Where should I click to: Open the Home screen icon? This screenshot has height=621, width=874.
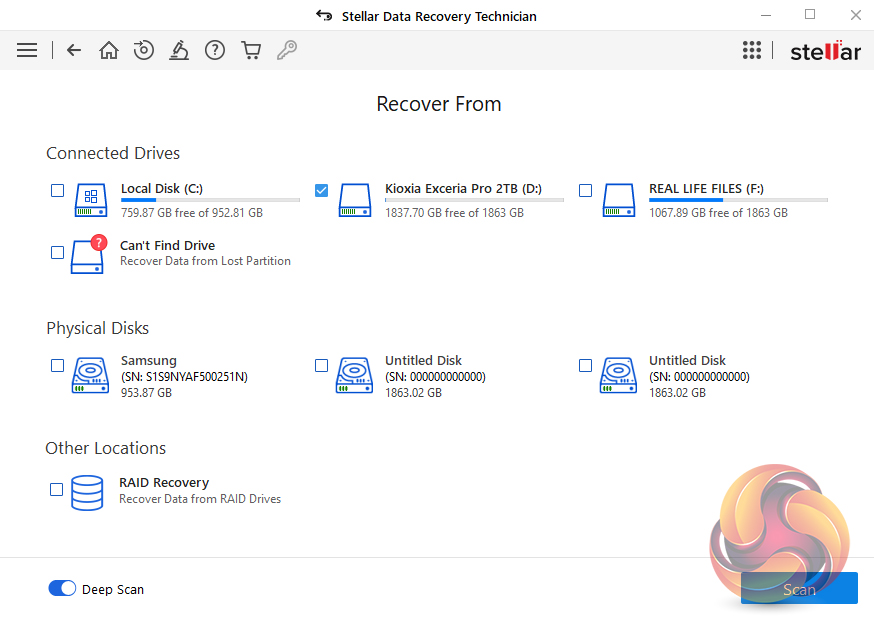pos(109,50)
